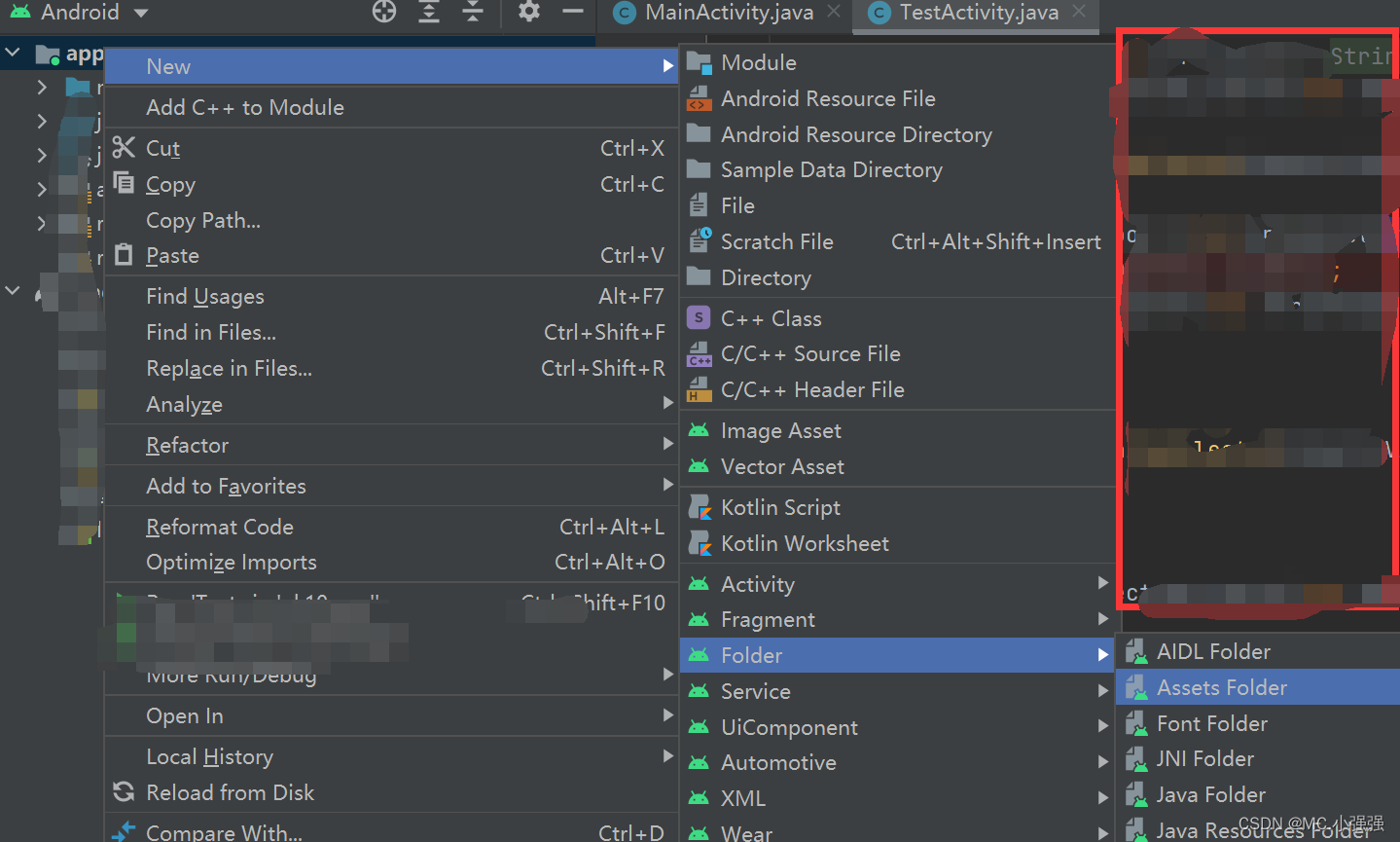The height and width of the screenshot is (842, 1400).
Task: Close the TestActivity.java tab
Action: point(1079,12)
